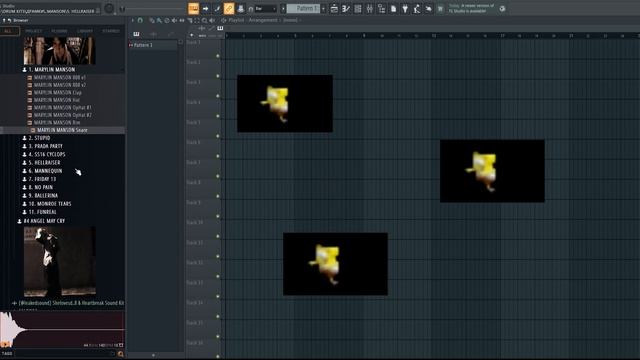Open the Channel rack grid icon
Viewport: 640px width, 360px height.
358,9
